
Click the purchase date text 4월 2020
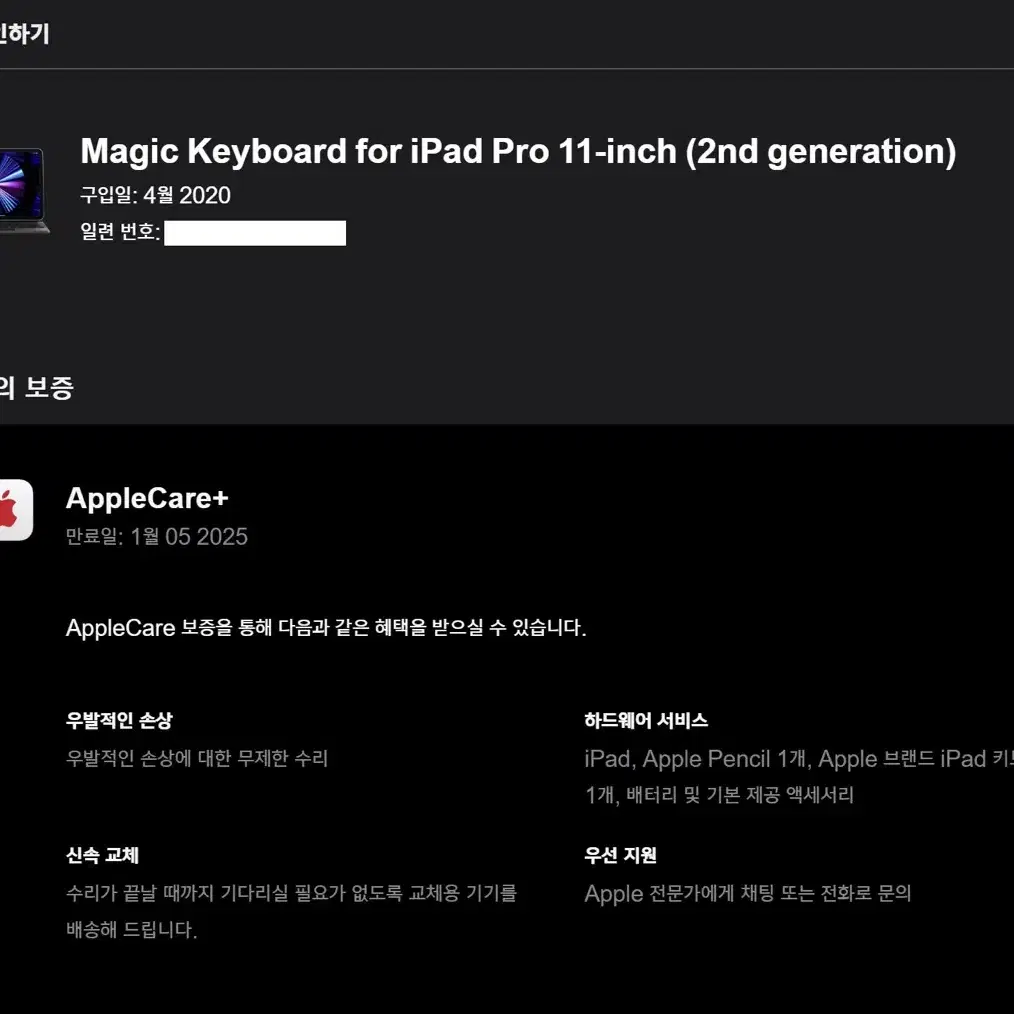pos(187,195)
